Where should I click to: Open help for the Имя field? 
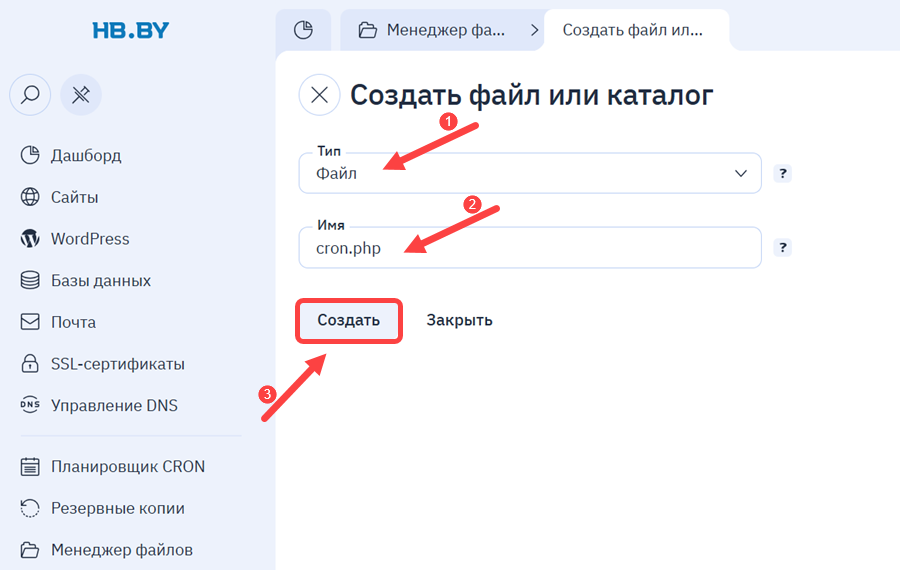[782, 247]
